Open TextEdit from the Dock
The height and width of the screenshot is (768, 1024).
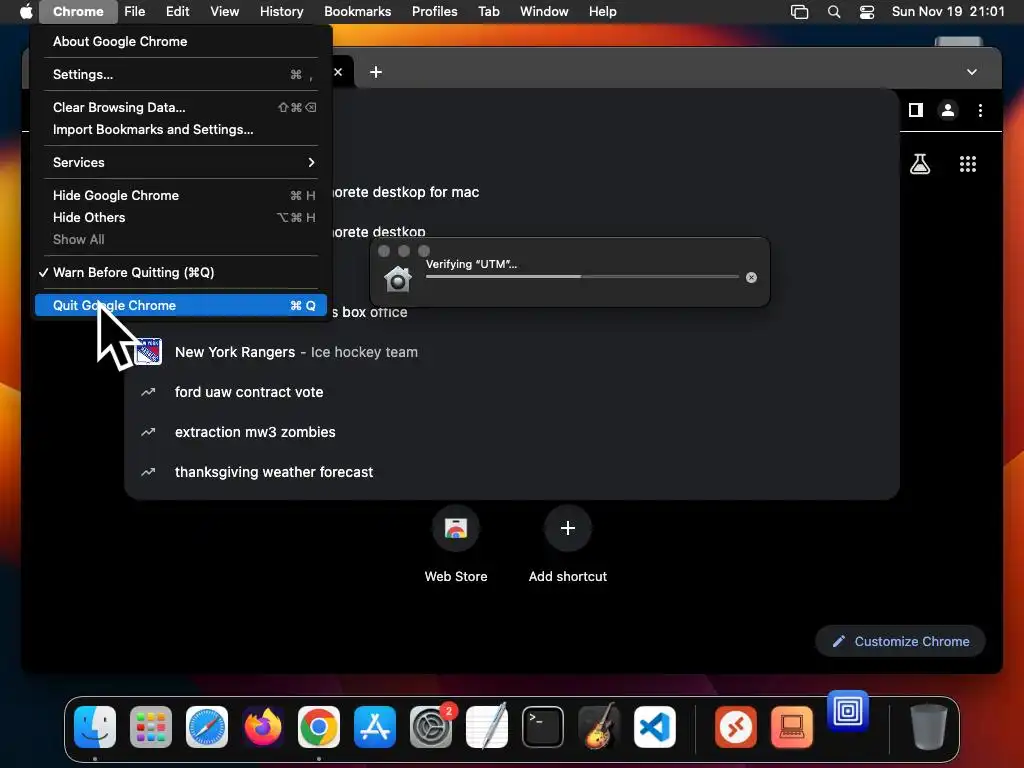[x=487, y=727]
